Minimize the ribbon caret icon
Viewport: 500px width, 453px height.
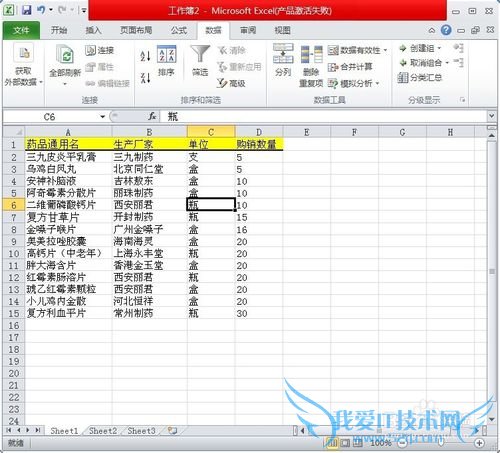[431, 31]
